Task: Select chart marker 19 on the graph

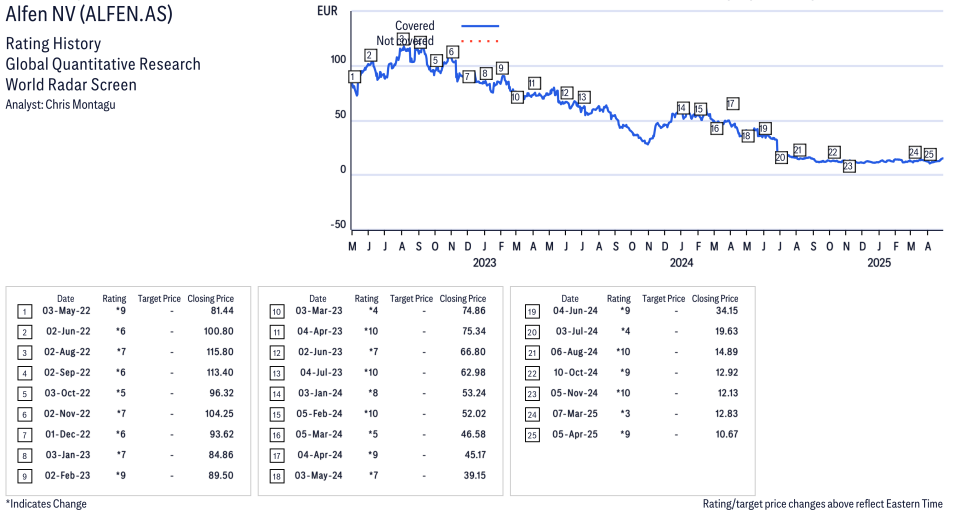Action: [x=765, y=128]
